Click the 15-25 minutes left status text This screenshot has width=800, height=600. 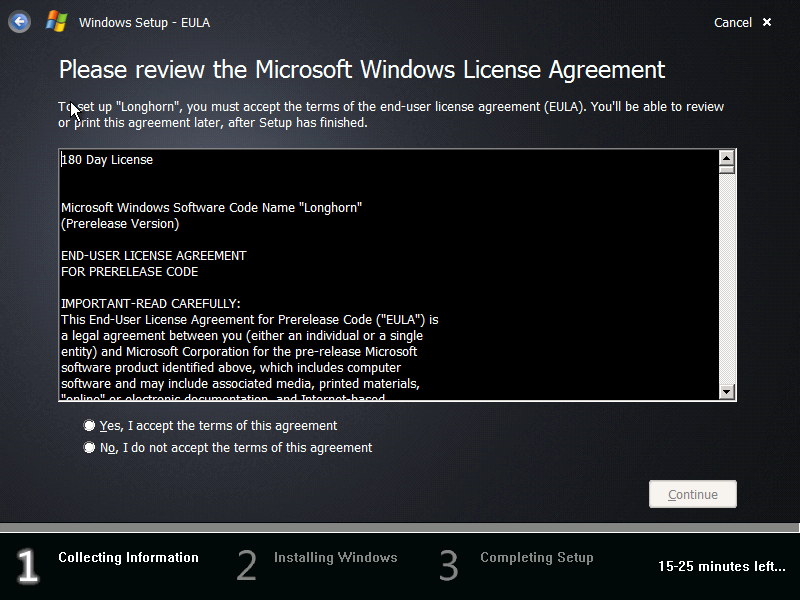(x=721, y=566)
